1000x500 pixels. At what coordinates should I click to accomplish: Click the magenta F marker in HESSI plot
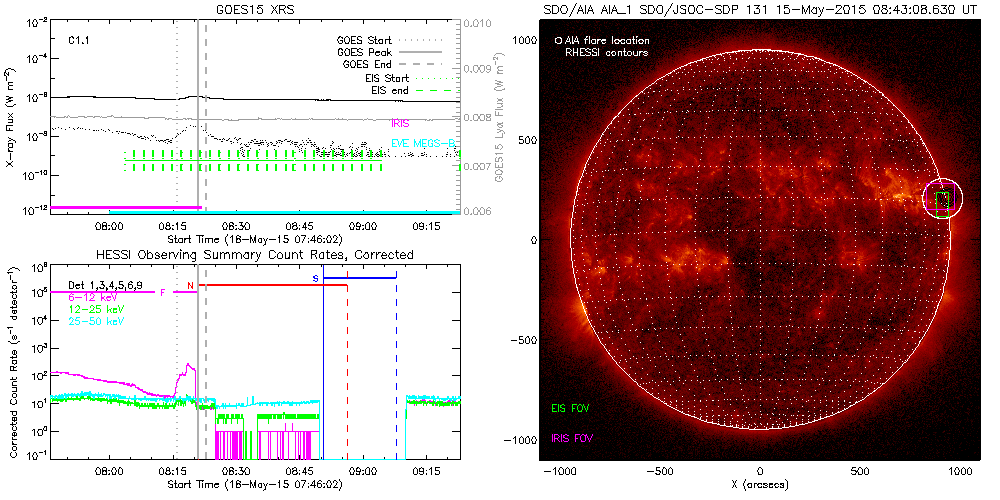tap(163, 291)
